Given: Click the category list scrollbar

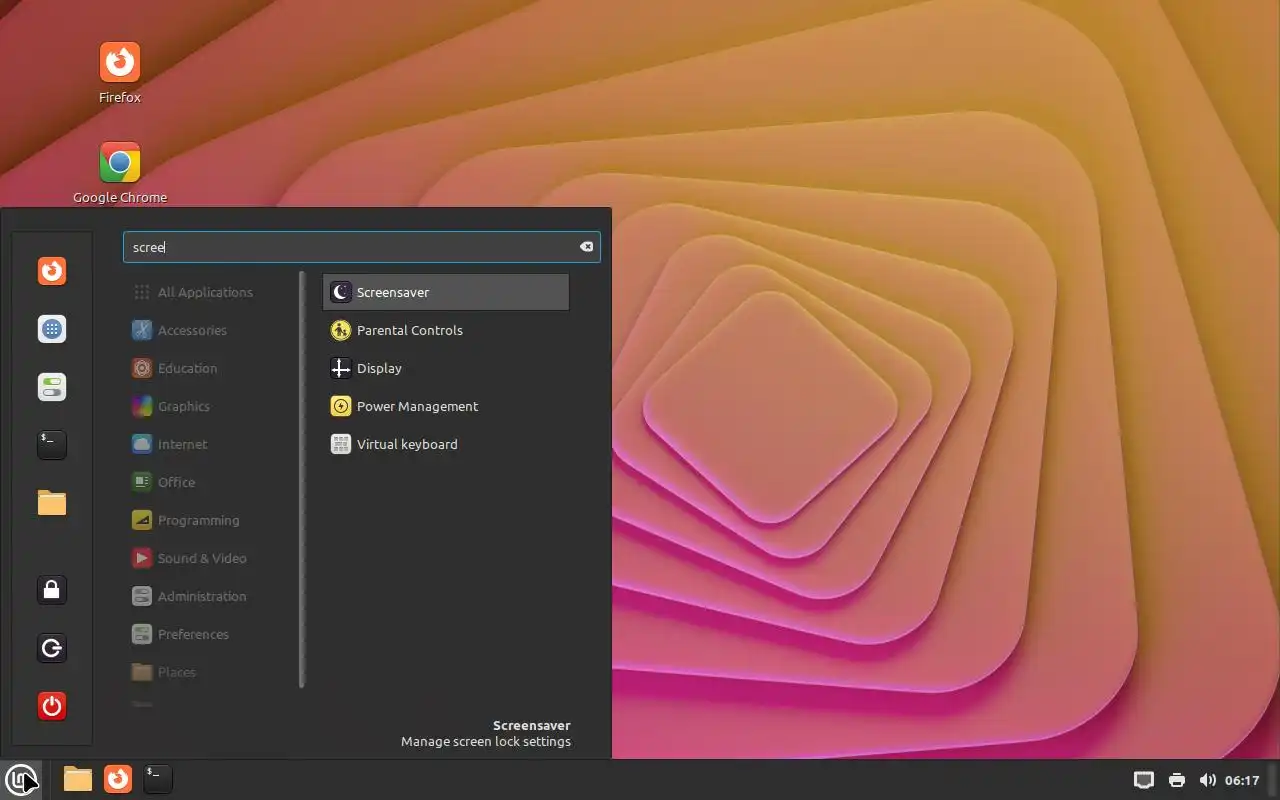Looking at the screenshot, I should 302,479.
